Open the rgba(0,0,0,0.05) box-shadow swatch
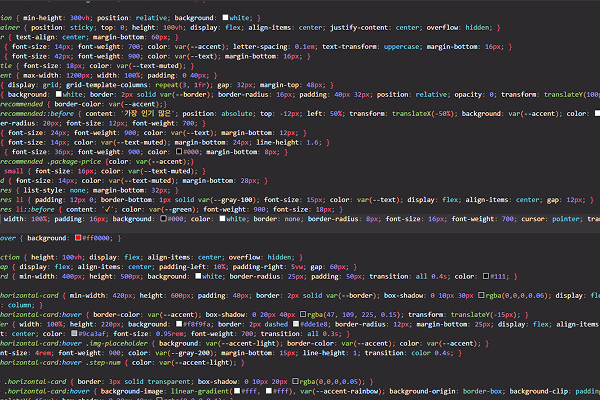The width and height of the screenshot is (600, 400). (x=295, y=381)
